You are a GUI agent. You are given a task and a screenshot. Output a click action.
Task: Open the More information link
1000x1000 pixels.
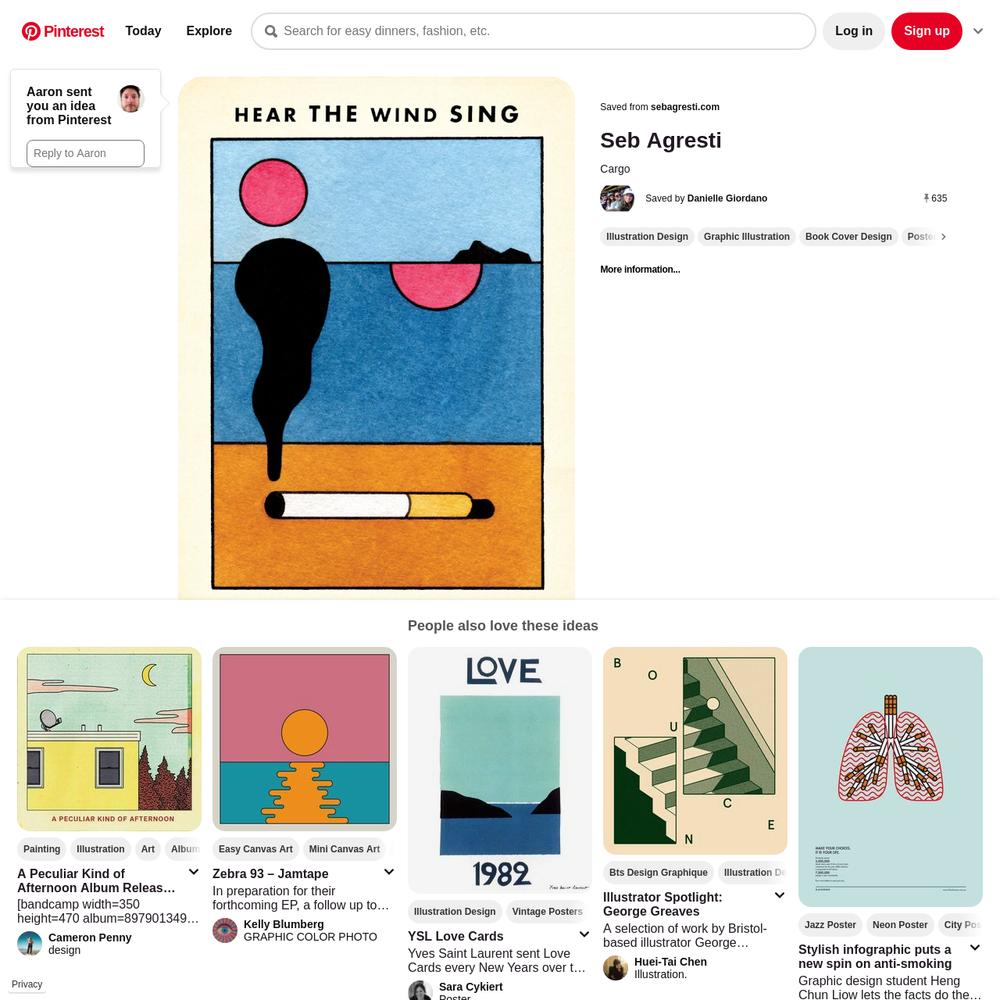(640, 270)
